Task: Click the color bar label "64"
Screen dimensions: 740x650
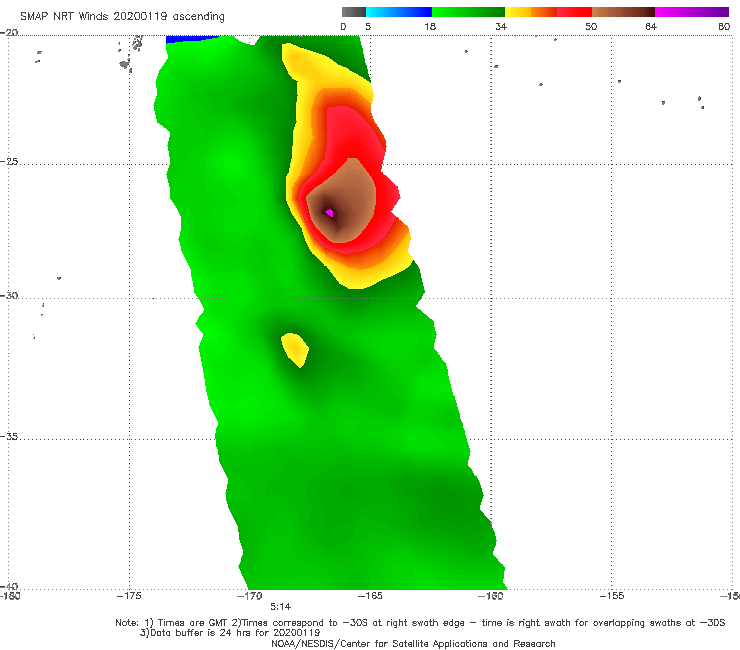Action: tap(651, 27)
